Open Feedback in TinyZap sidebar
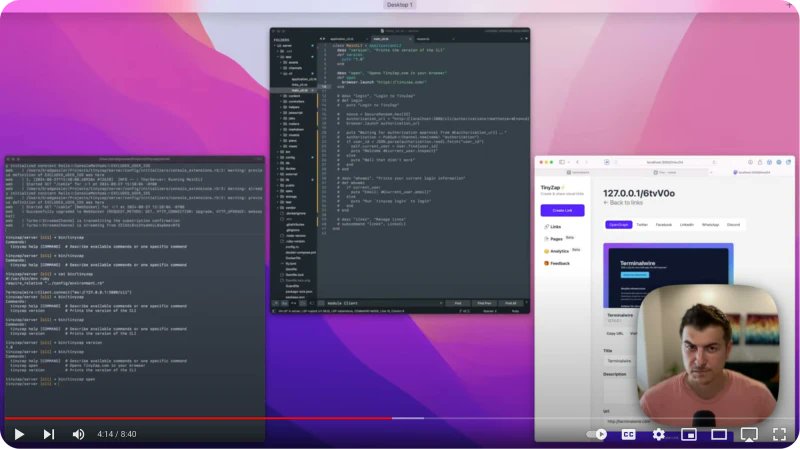 coord(560,263)
